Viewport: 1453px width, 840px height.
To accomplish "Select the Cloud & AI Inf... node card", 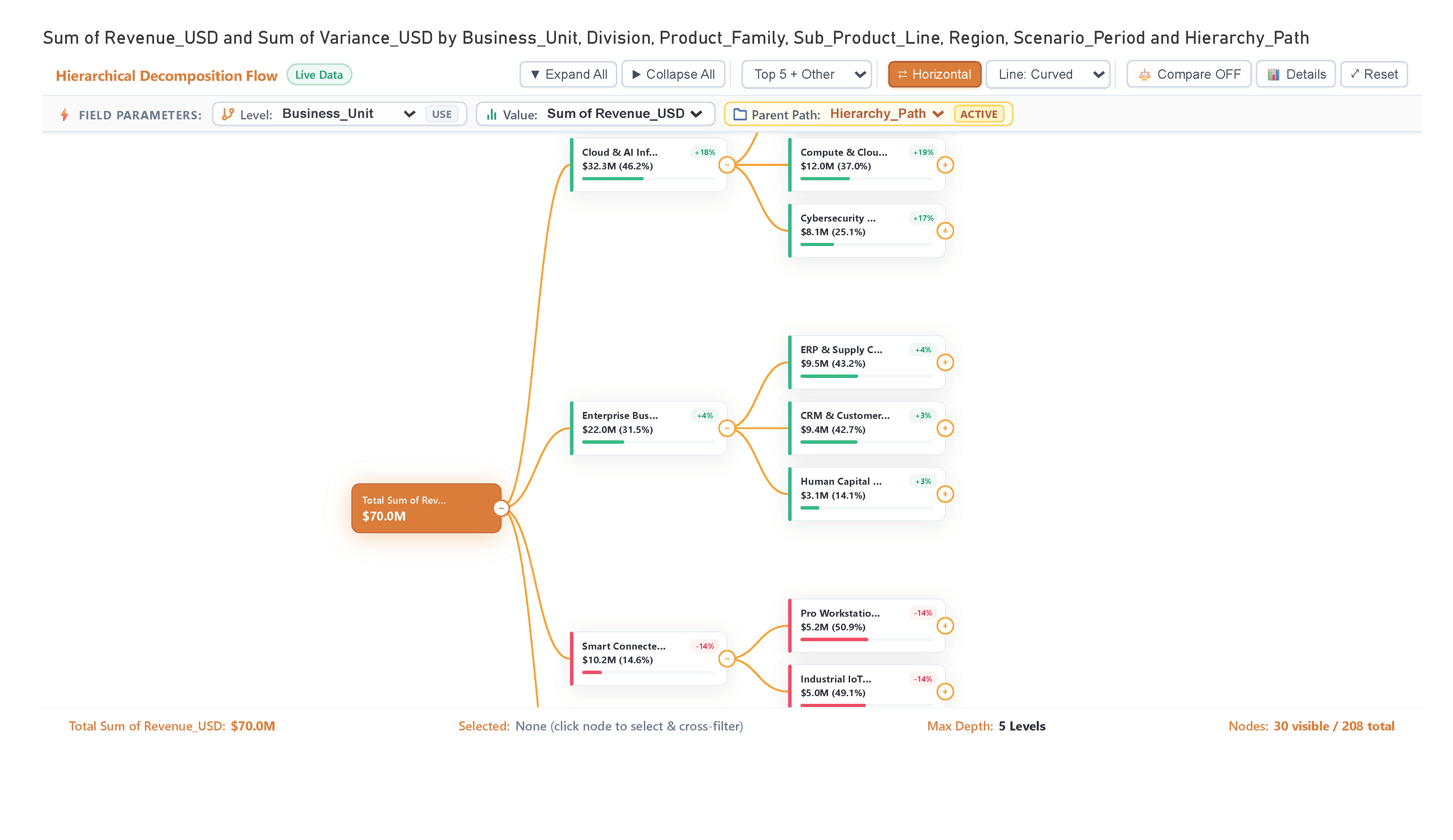I will point(648,165).
